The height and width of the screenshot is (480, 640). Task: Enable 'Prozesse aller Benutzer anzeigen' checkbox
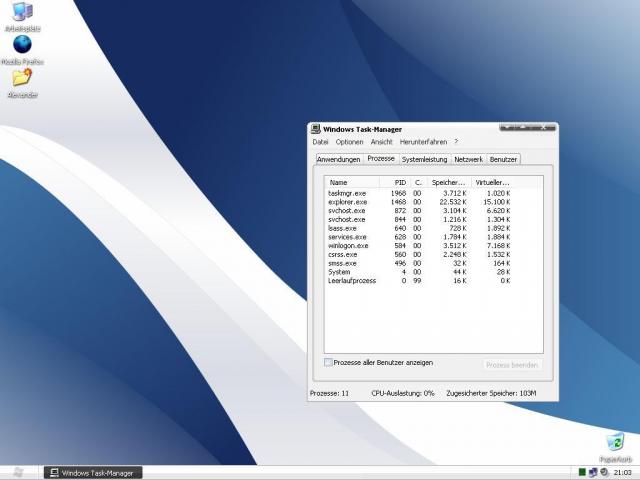(329, 362)
